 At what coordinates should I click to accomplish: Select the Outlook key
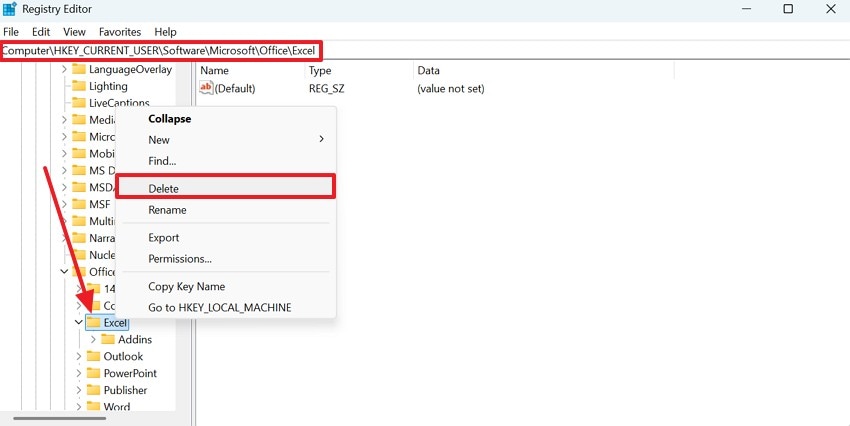point(123,356)
